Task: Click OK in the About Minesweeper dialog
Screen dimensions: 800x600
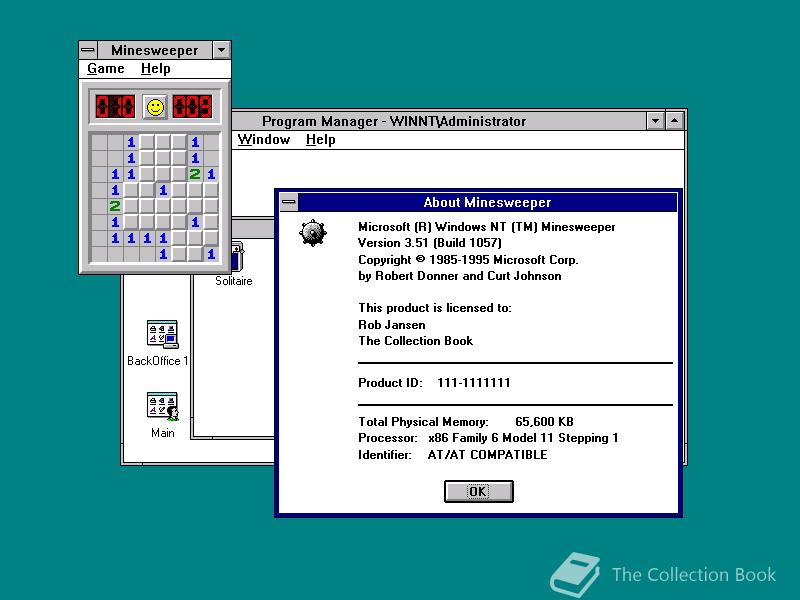Action: [x=479, y=491]
